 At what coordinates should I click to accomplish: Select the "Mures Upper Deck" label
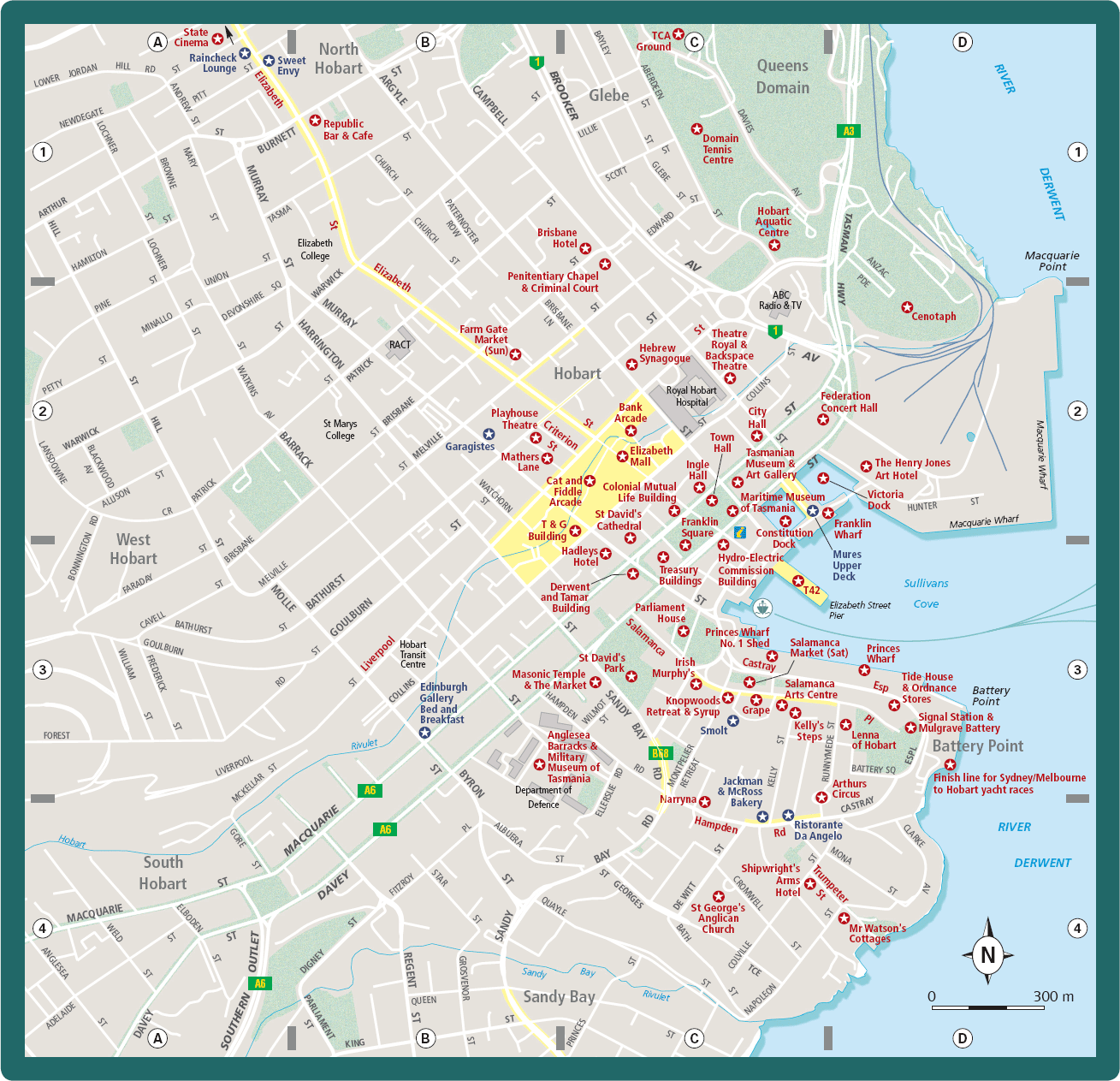point(846,566)
